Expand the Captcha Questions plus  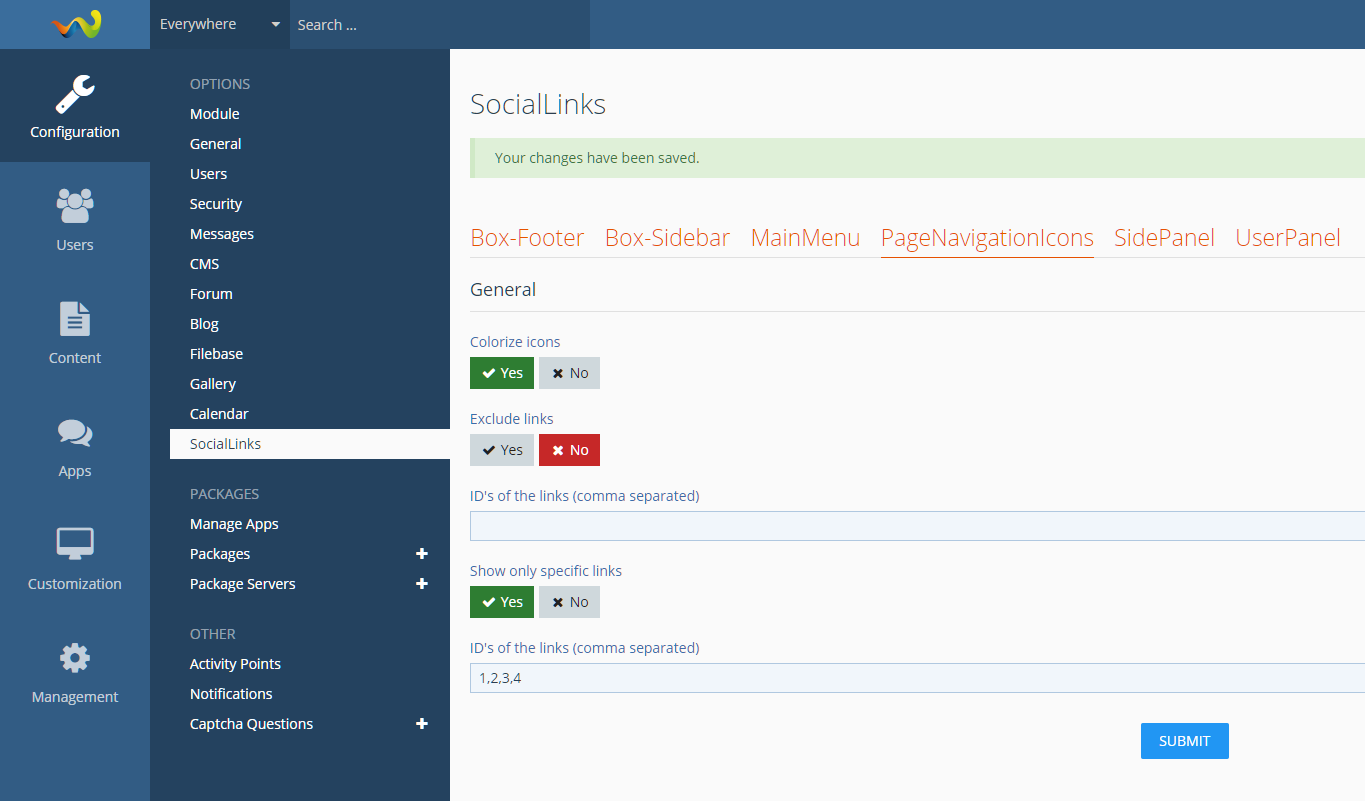click(x=422, y=724)
